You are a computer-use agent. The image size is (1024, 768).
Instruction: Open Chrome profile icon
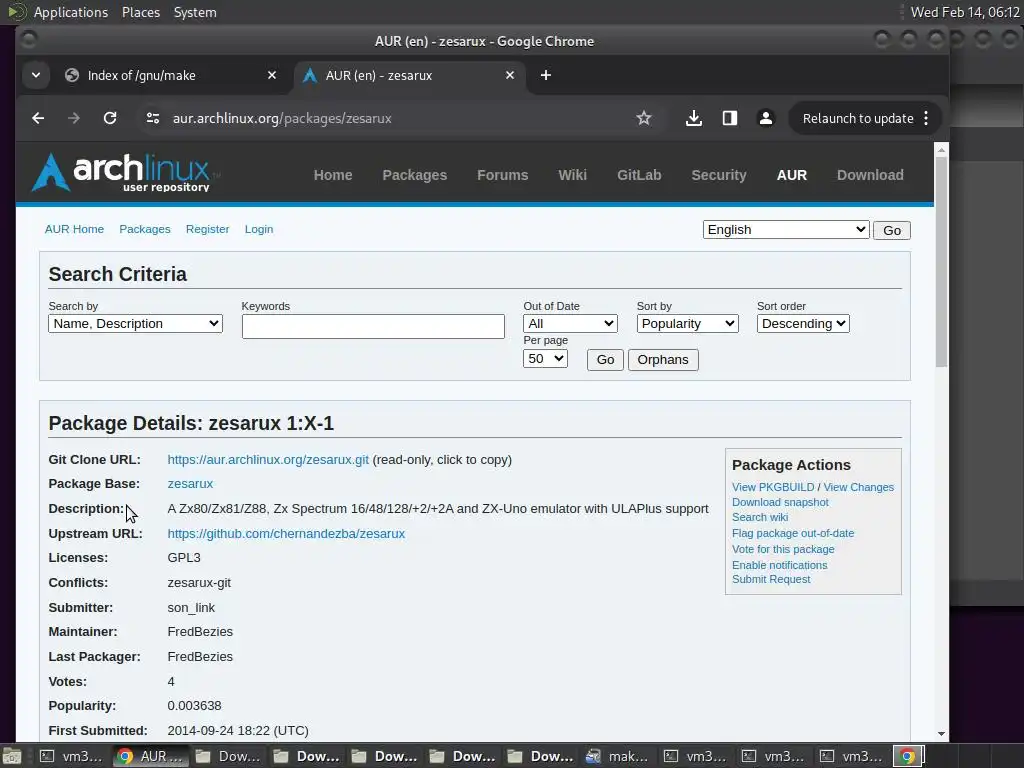click(x=765, y=118)
